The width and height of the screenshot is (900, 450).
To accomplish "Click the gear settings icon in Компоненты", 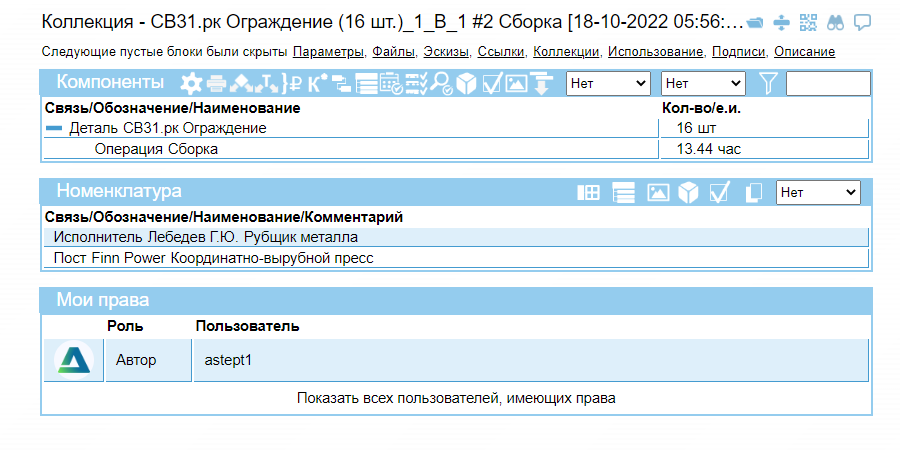I will (190, 84).
